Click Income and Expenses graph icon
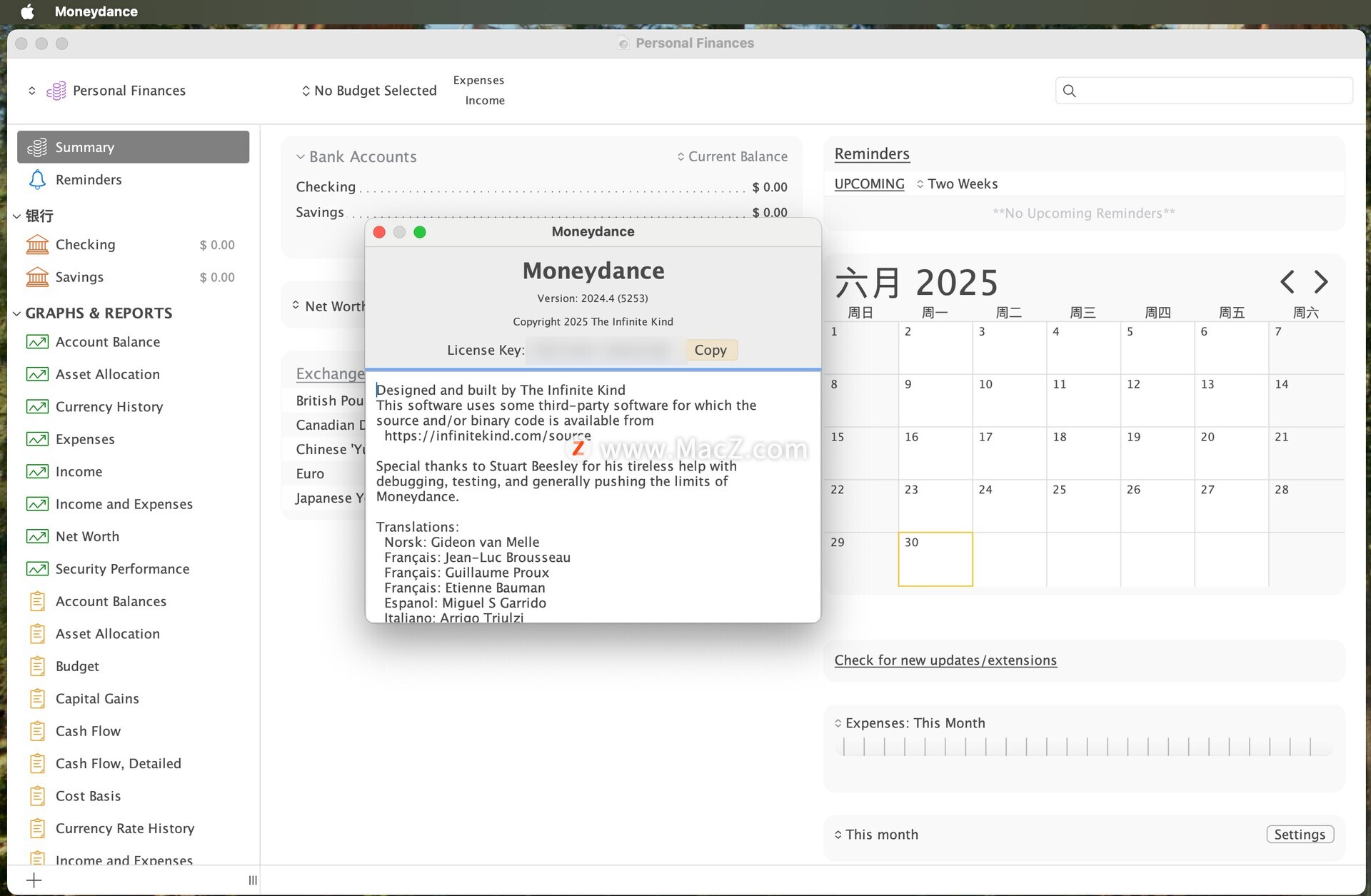The width and height of the screenshot is (1371, 896). tap(37, 504)
